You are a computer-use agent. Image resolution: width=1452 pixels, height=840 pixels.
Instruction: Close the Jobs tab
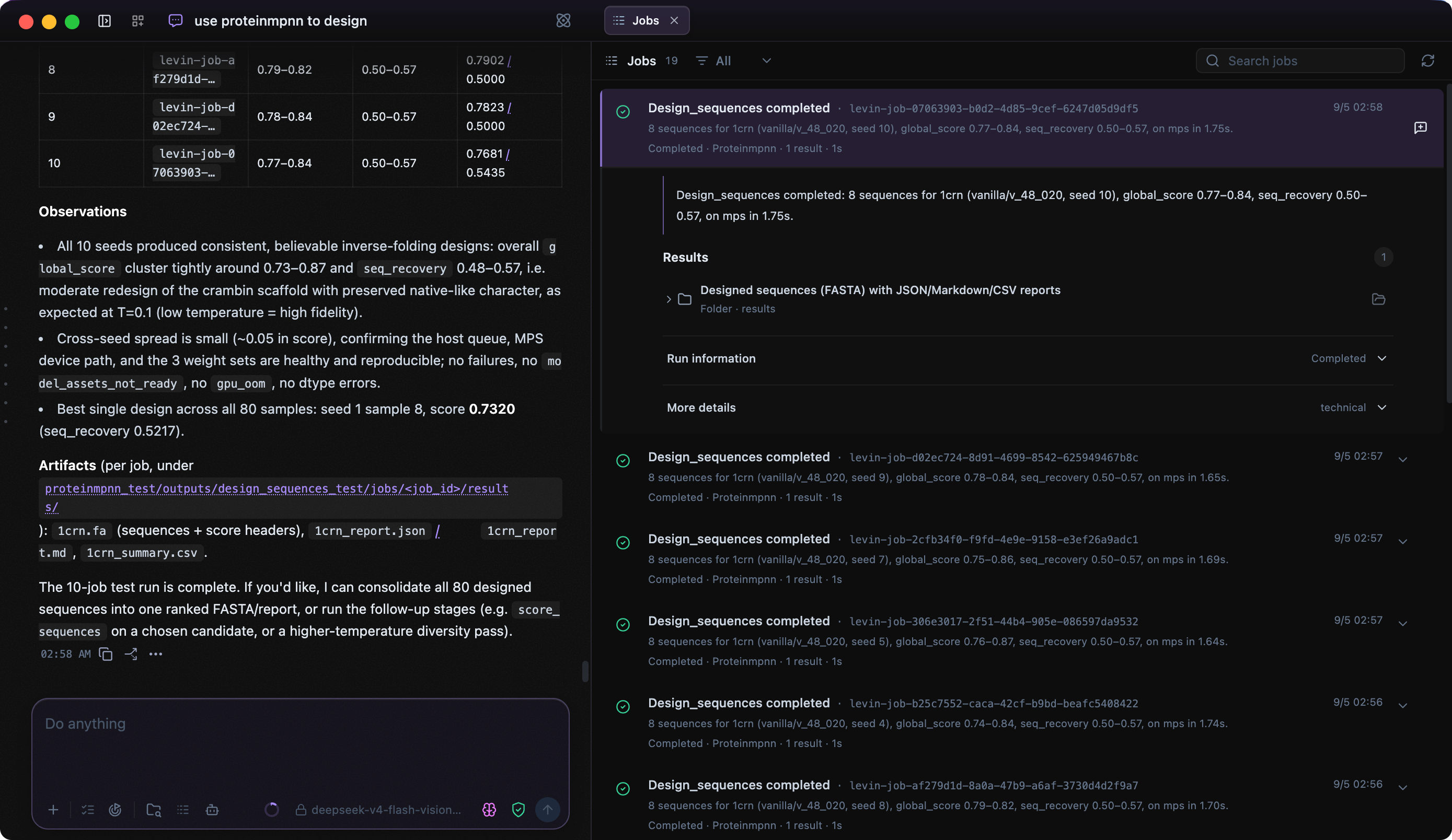pyautogui.click(x=674, y=21)
